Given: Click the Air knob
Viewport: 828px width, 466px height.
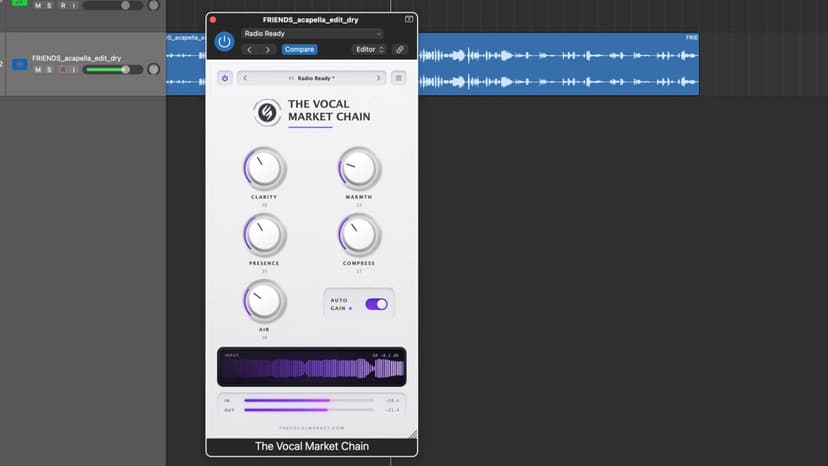Looking at the screenshot, I should (x=264, y=301).
